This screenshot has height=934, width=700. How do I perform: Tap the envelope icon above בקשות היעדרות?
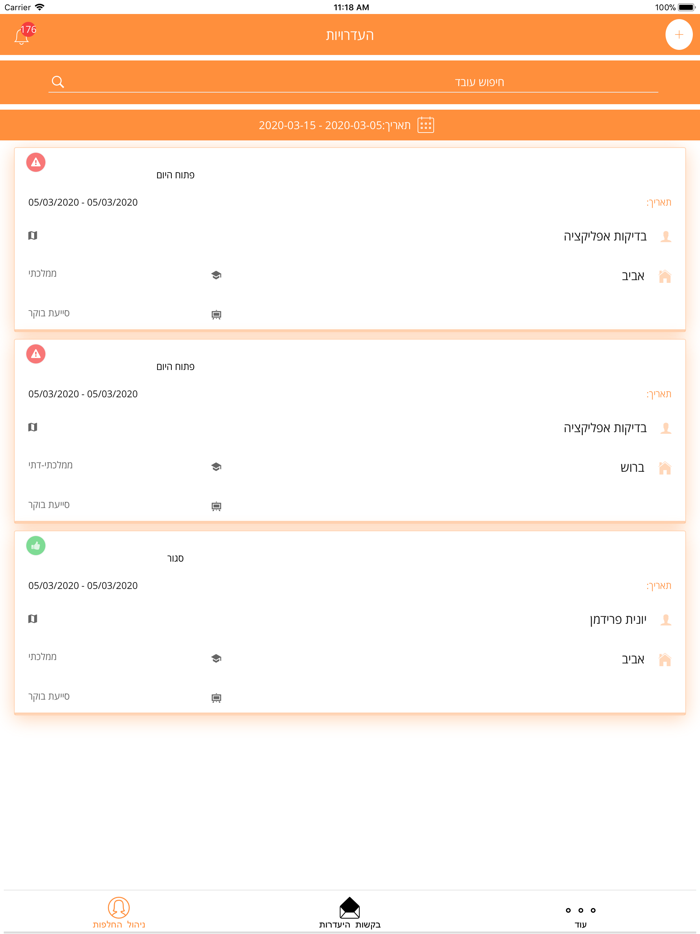point(349,905)
